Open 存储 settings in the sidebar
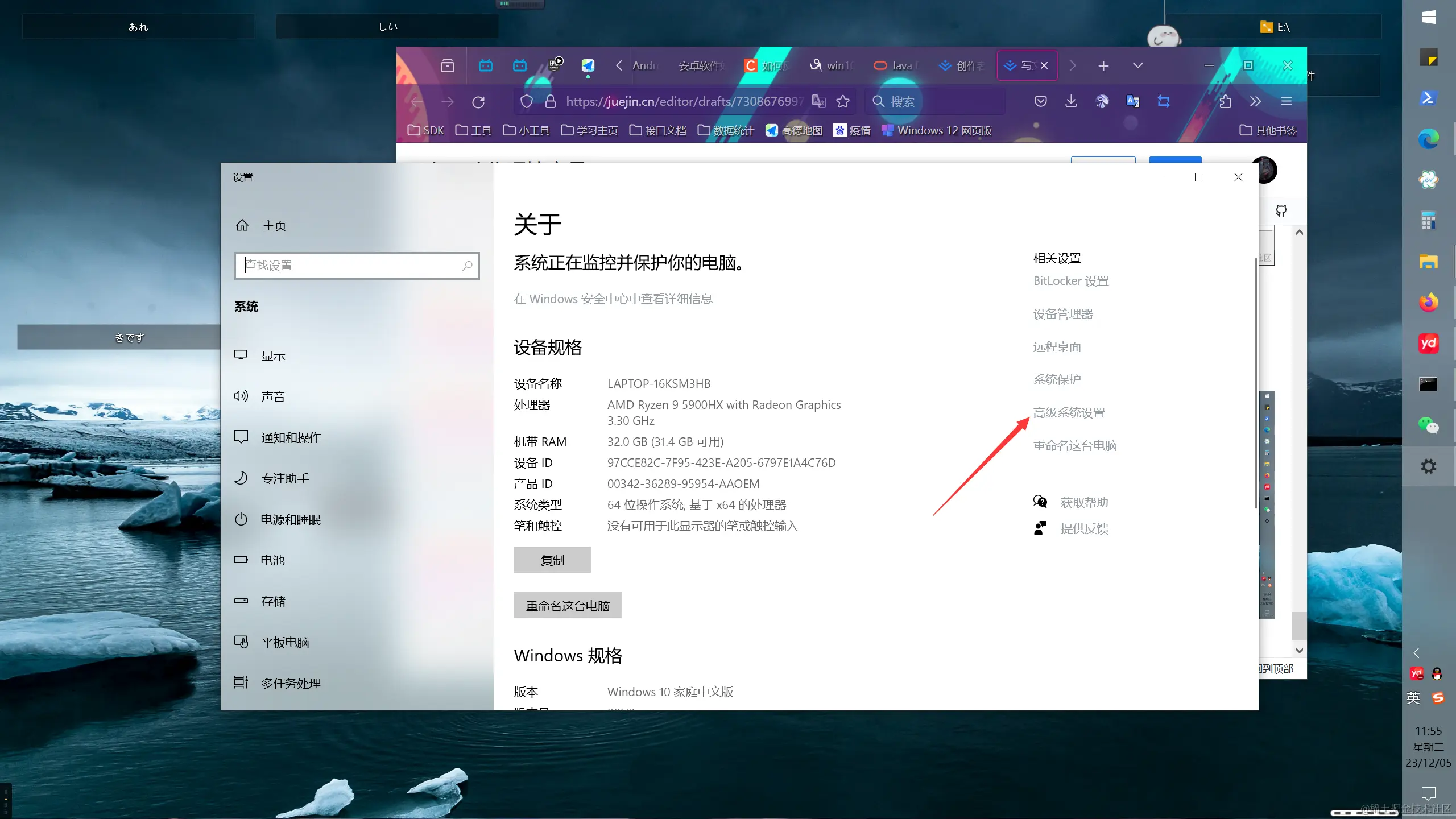The height and width of the screenshot is (819, 1456). pos(272,601)
